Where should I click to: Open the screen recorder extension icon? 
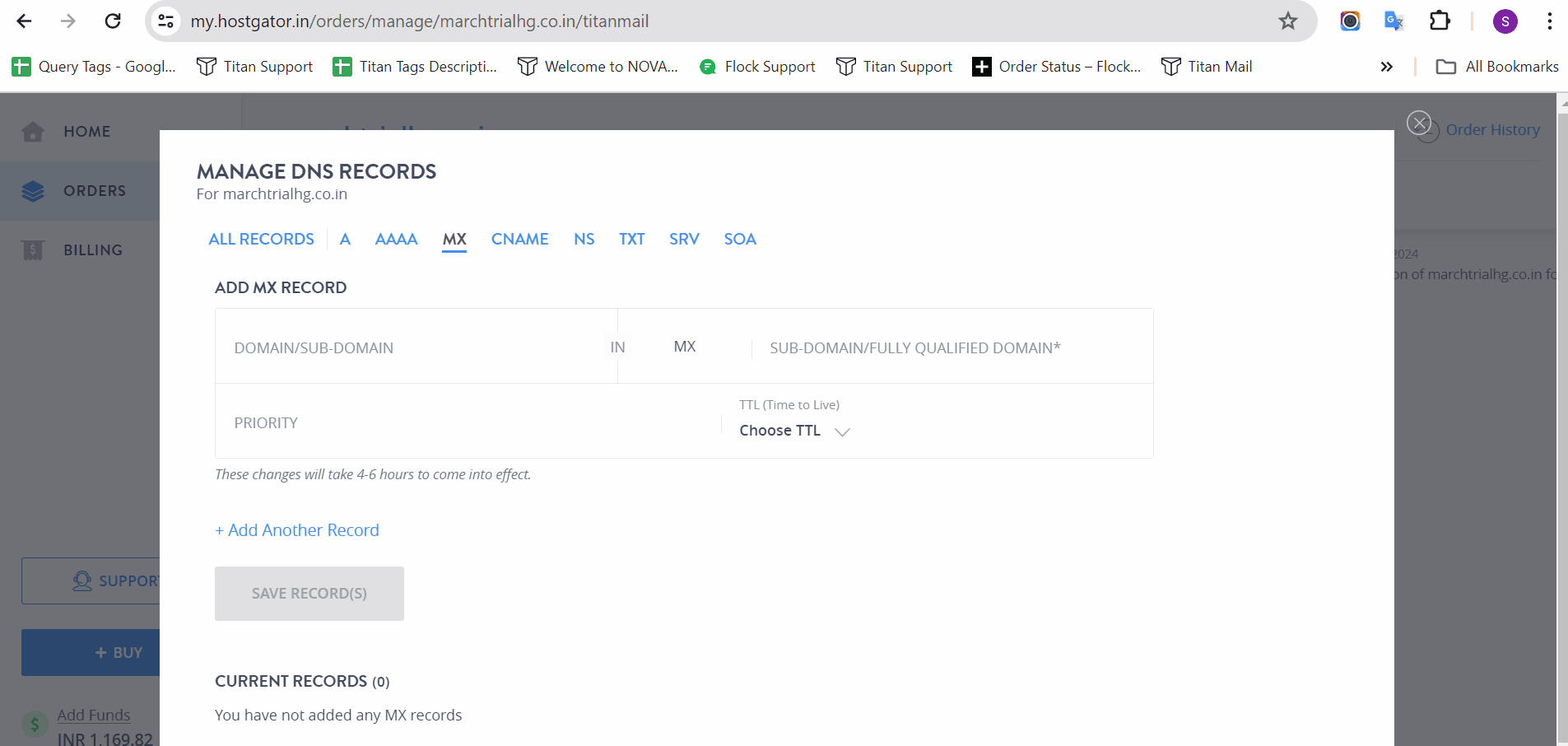1350,21
